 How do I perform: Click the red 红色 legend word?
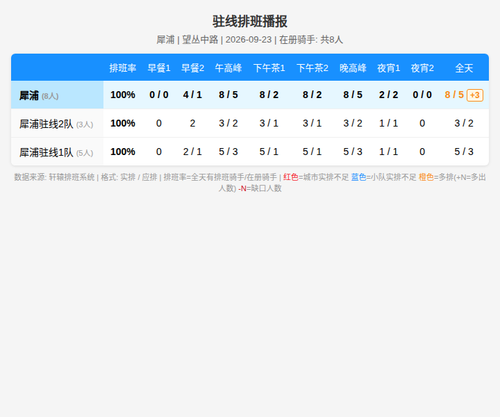(291, 177)
